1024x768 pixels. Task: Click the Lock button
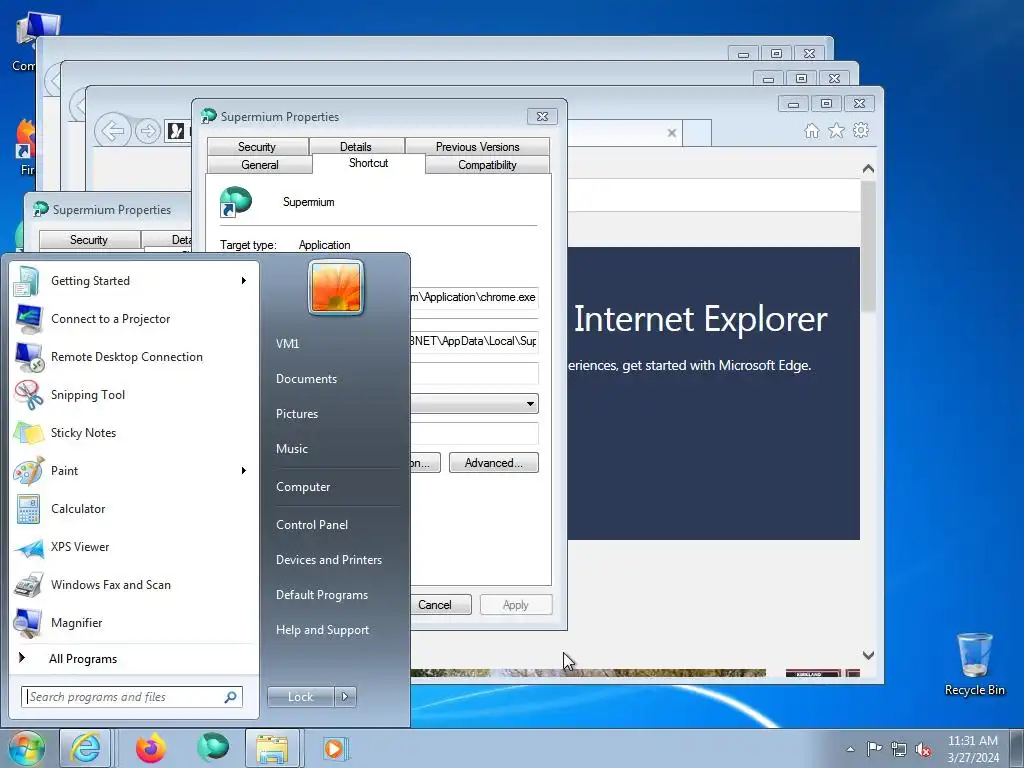[300, 697]
